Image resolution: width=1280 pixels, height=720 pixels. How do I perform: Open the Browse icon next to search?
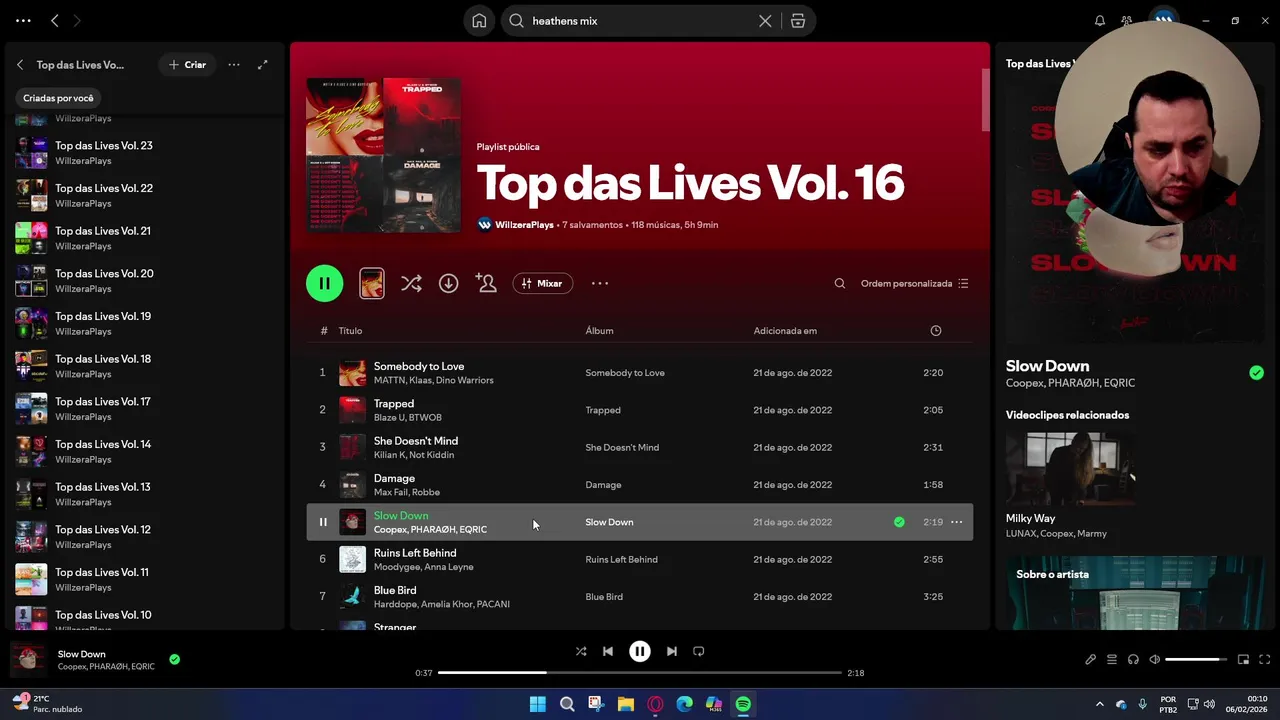click(x=798, y=21)
